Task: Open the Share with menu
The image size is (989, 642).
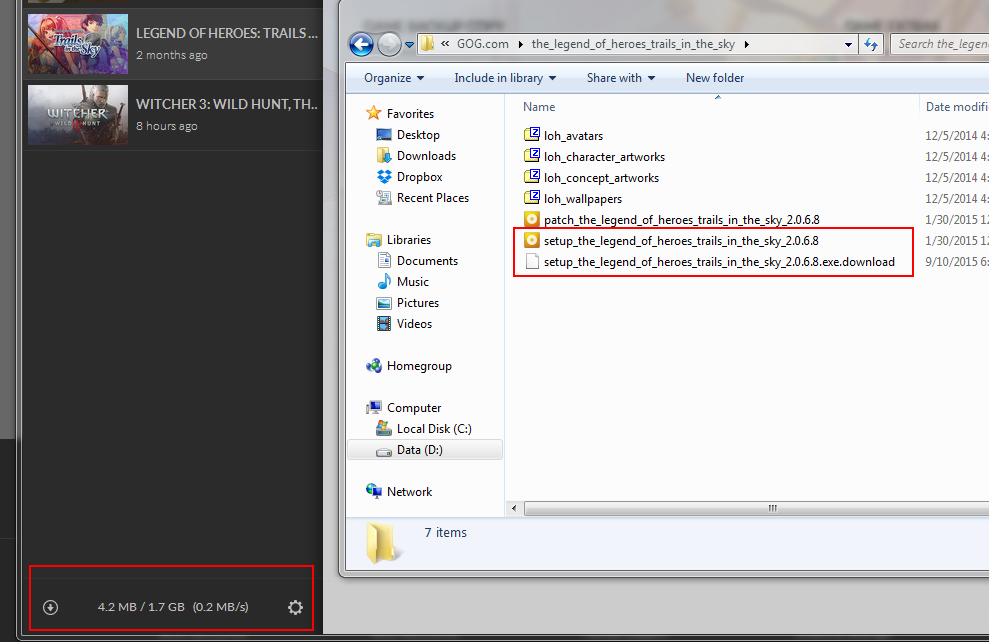Action: click(x=621, y=78)
